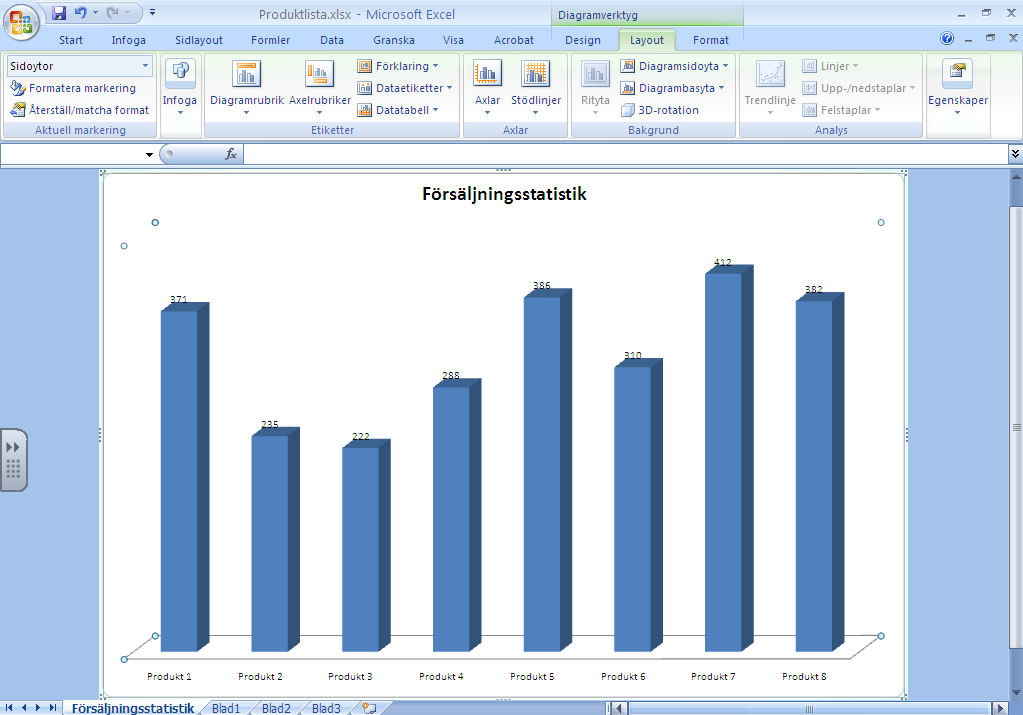Click Formatera markering

[x=74, y=88]
